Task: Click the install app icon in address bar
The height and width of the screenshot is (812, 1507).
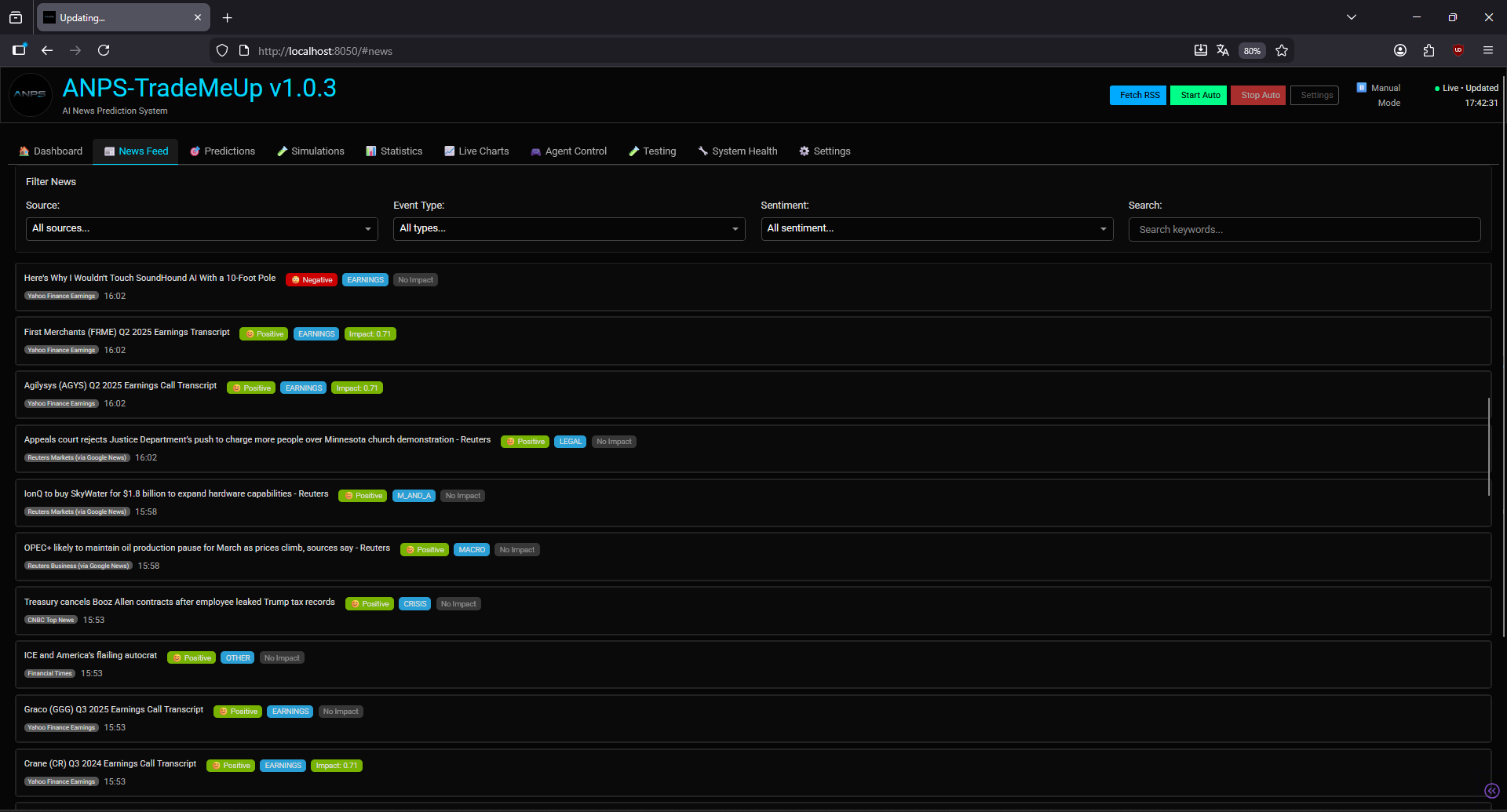Action: pos(1201,50)
